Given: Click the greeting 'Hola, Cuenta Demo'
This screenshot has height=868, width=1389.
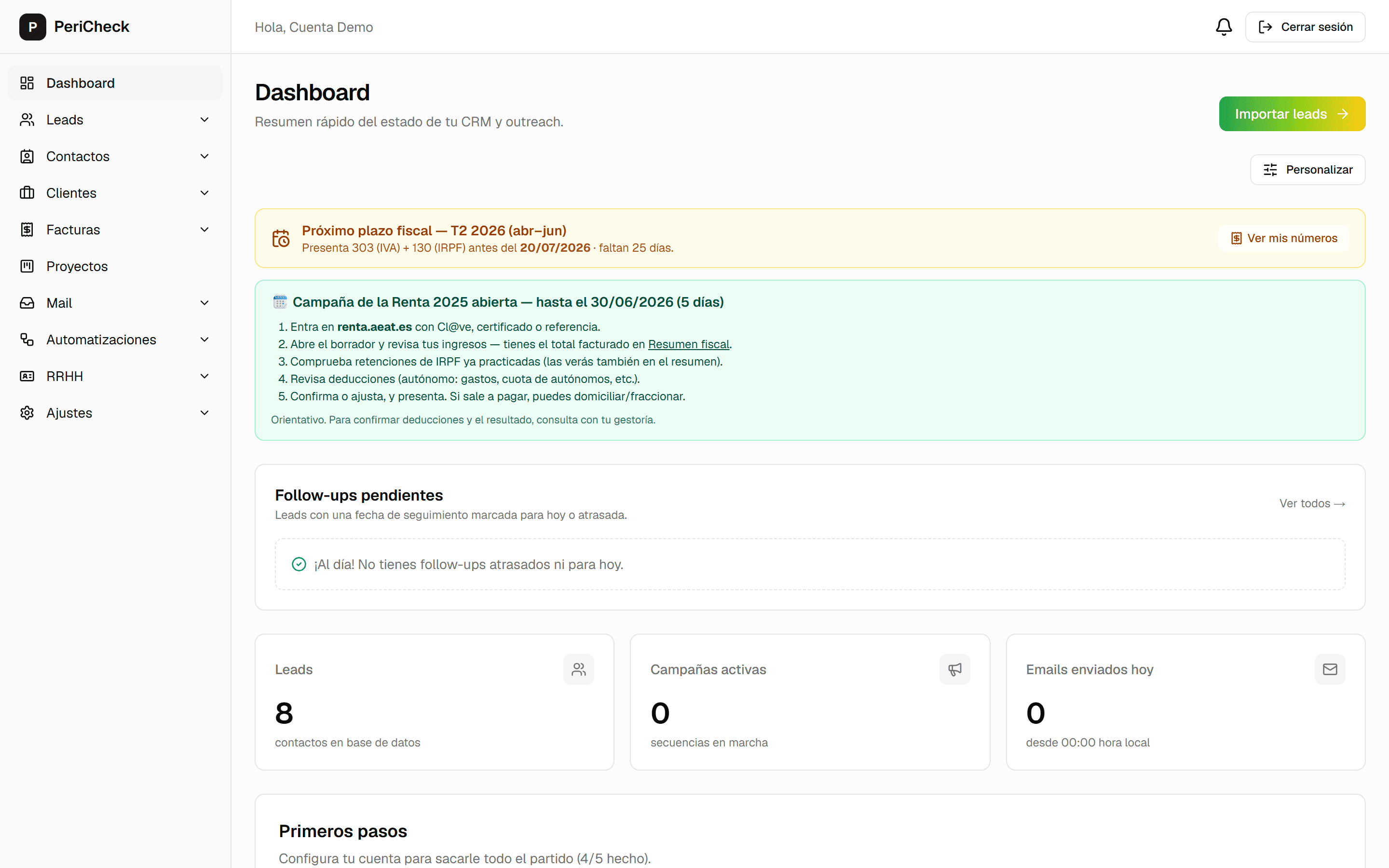Looking at the screenshot, I should tap(314, 27).
